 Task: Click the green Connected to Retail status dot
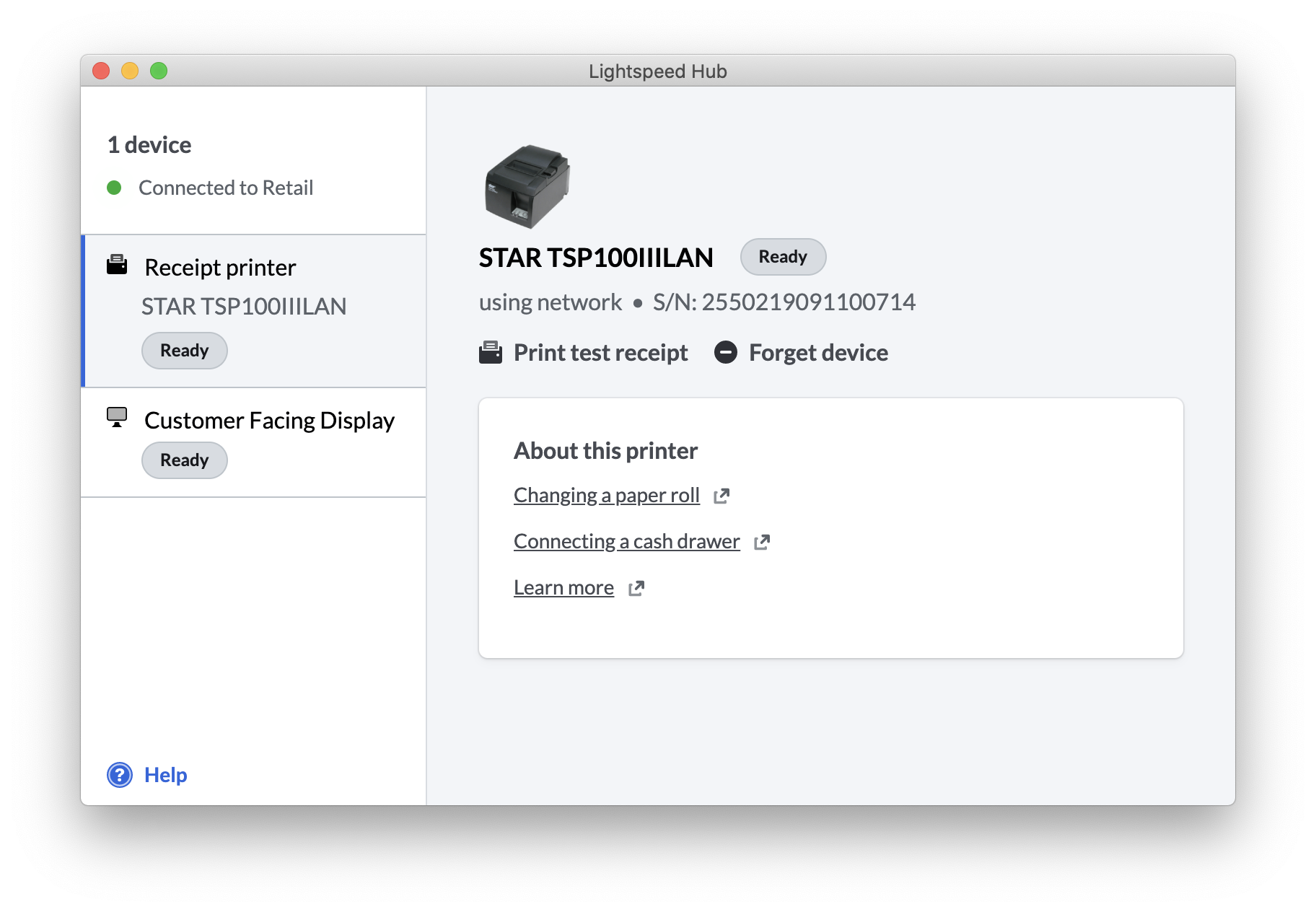pos(114,188)
